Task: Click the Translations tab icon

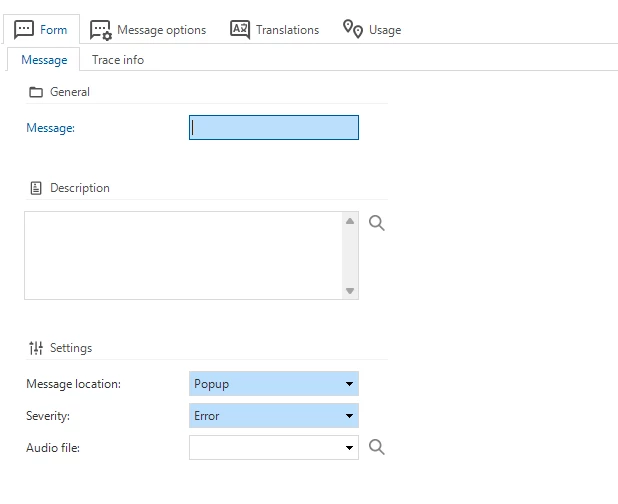Action: point(240,29)
